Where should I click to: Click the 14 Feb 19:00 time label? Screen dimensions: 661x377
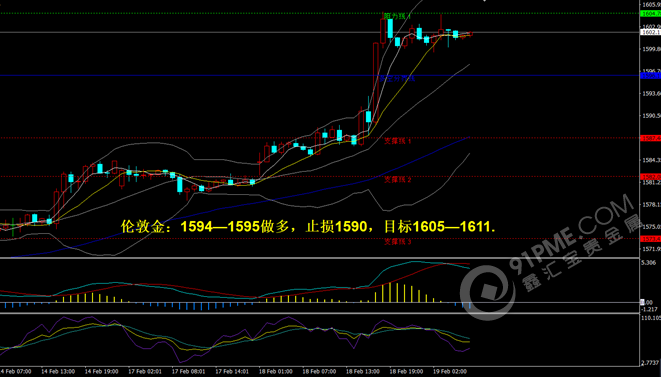[x=102, y=372]
